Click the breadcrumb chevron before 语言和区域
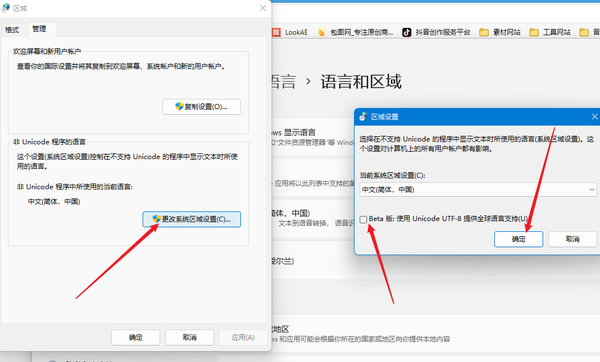Image resolution: width=600 pixels, height=362 pixels. coord(308,82)
